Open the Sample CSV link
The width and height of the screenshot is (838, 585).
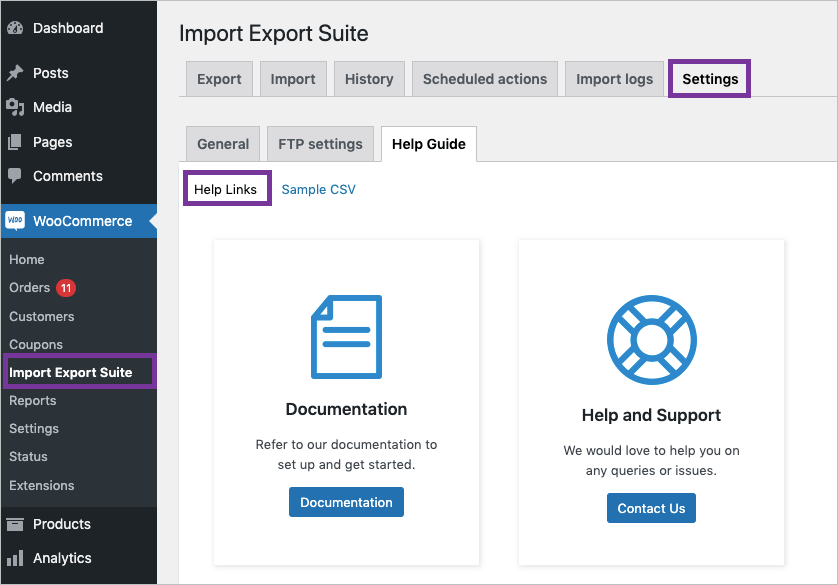(318, 189)
